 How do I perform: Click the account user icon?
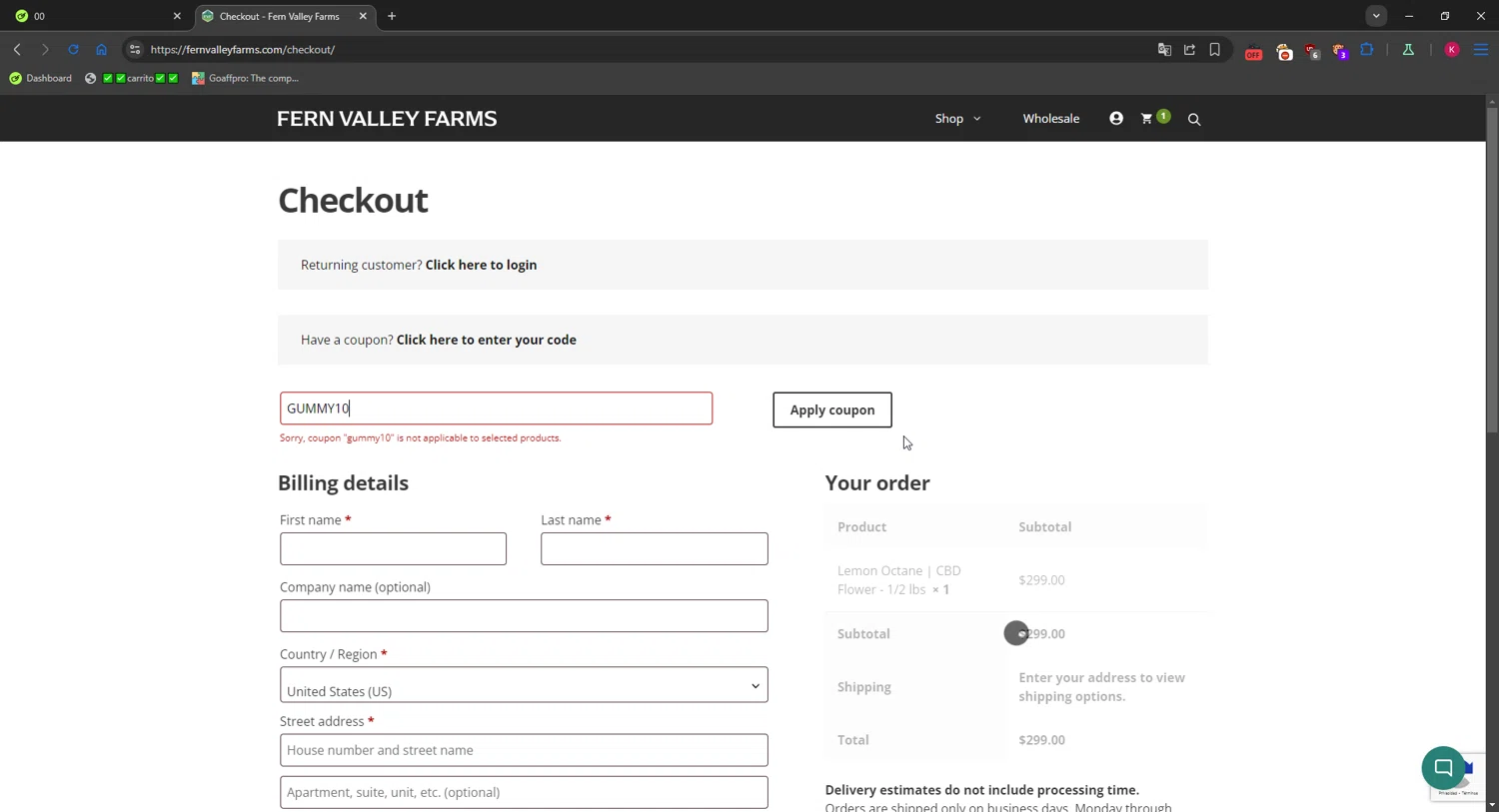tap(1116, 119)
